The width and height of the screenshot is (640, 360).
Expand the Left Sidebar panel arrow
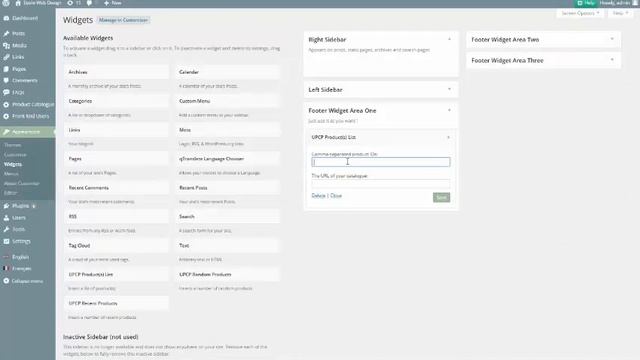(449, 89)
